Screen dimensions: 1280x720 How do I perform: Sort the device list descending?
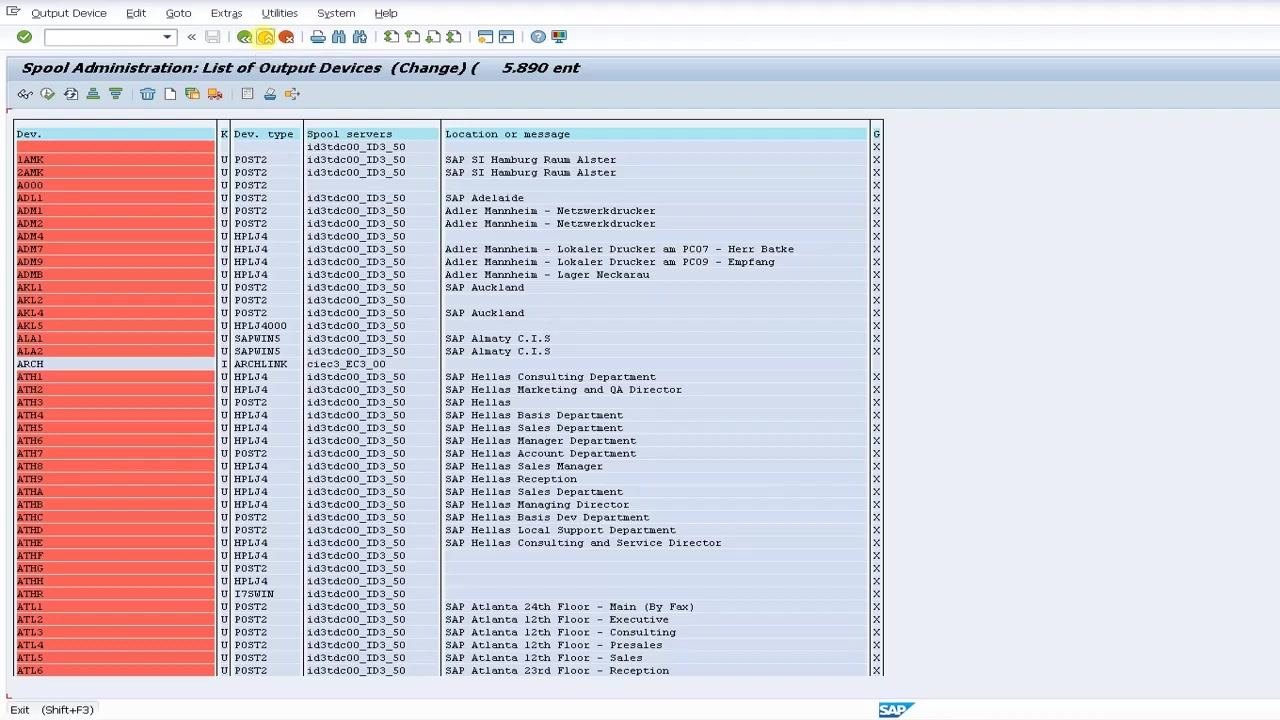click(x=116, y=94)
